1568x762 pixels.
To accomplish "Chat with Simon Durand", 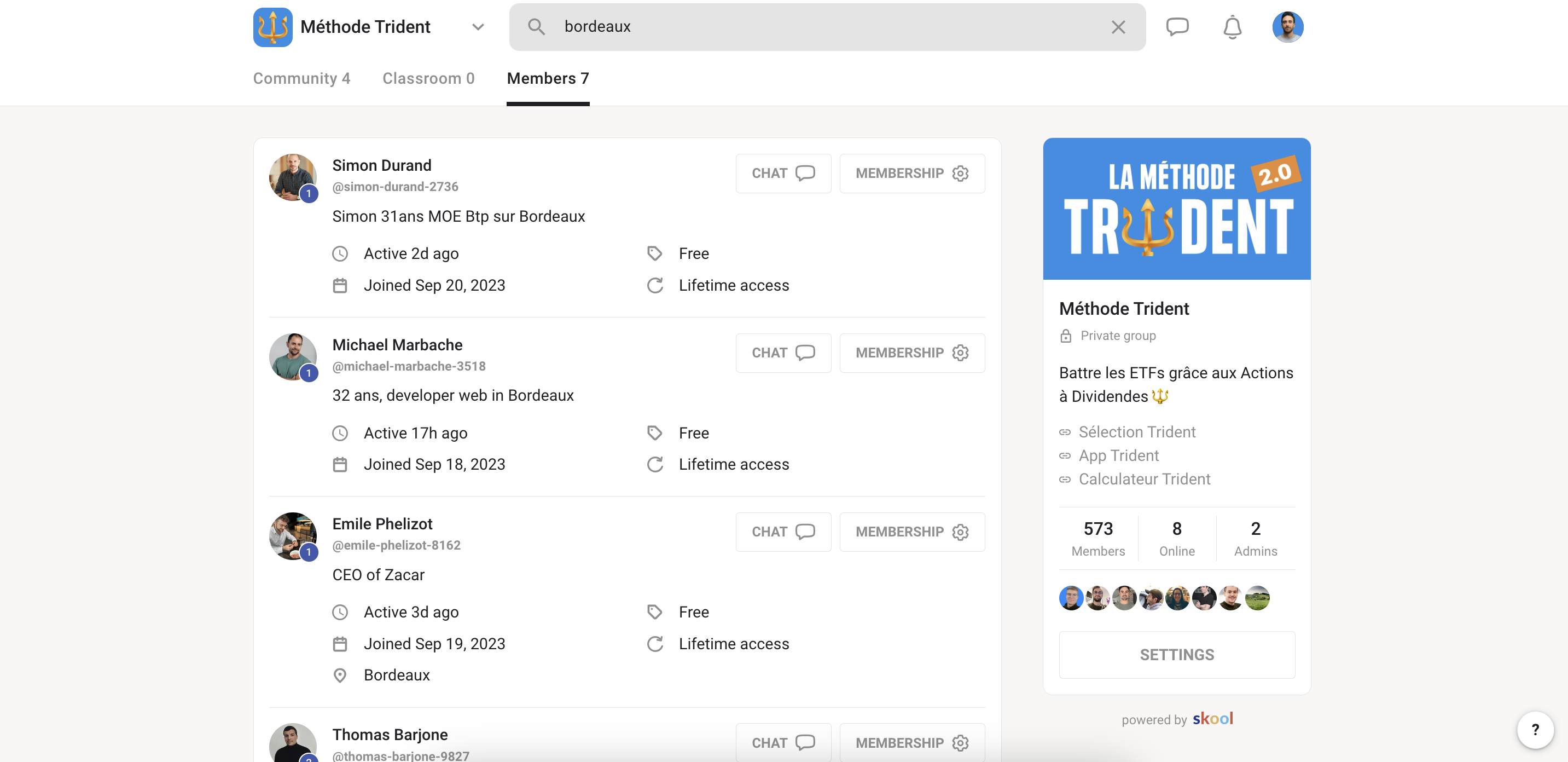I will click(783, 173).
